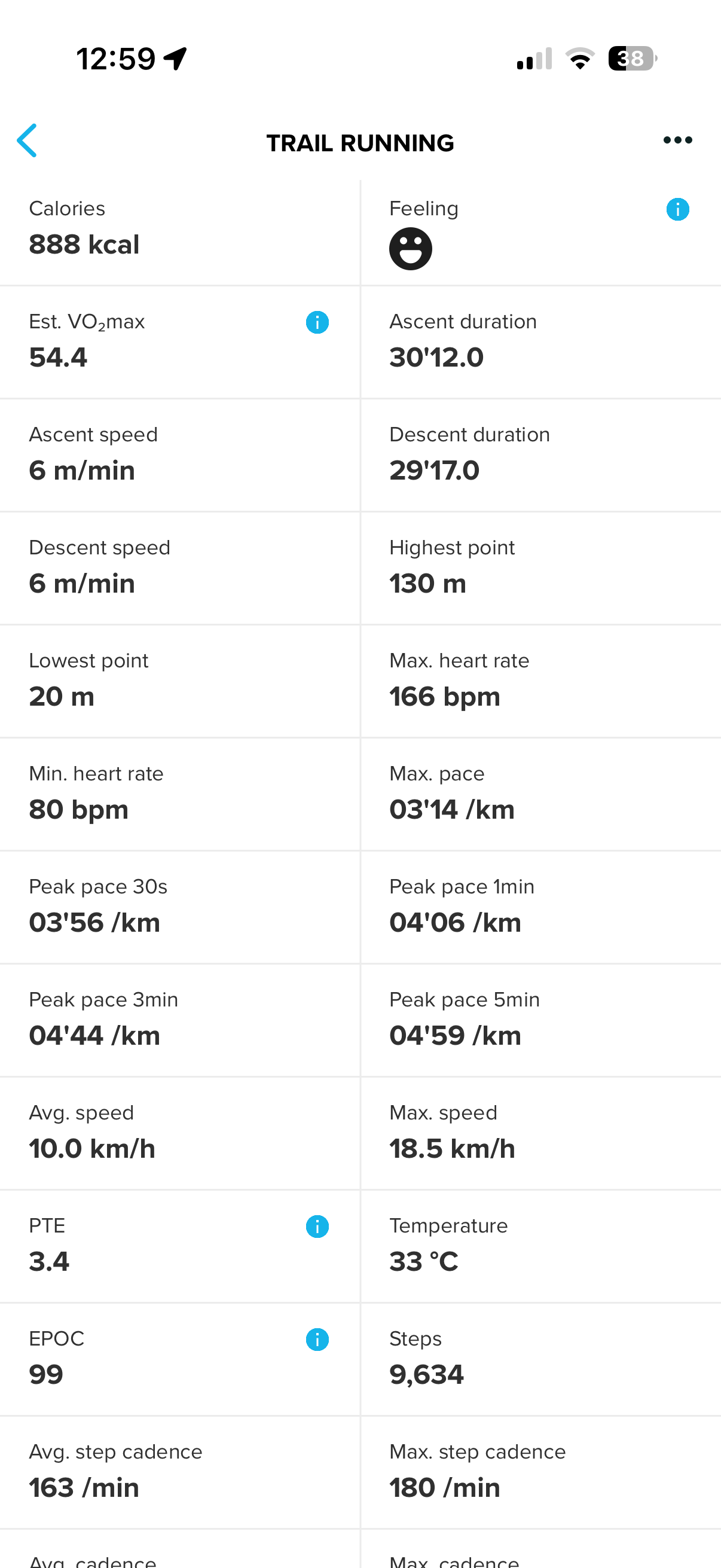Select the Calories 888 kcal cell
This screenshot has height=1568, width=721.
click(x=179, y=233)
